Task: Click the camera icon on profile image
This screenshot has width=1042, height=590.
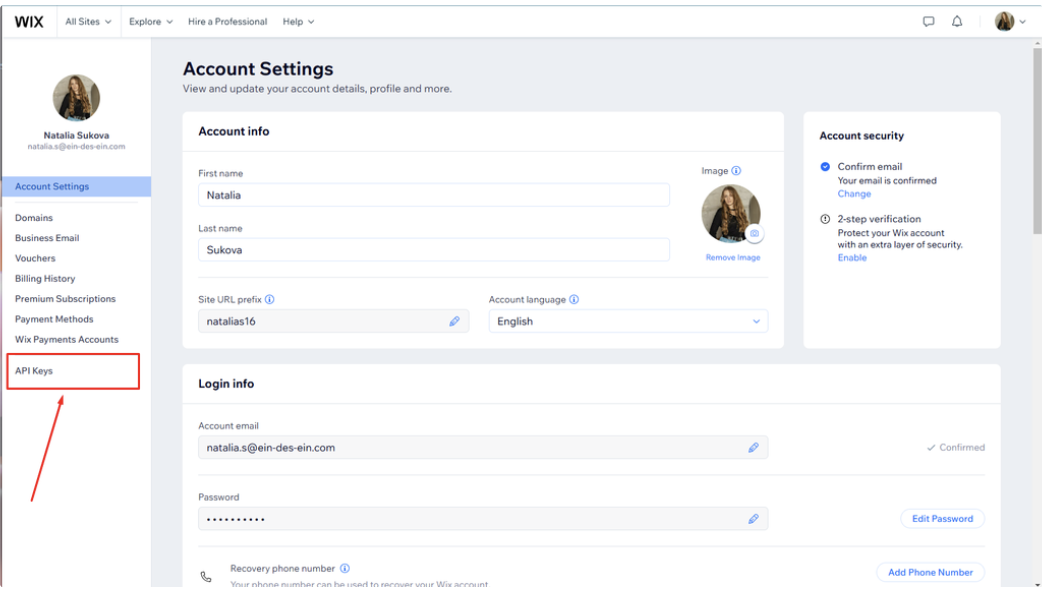Action: [754, 233]
